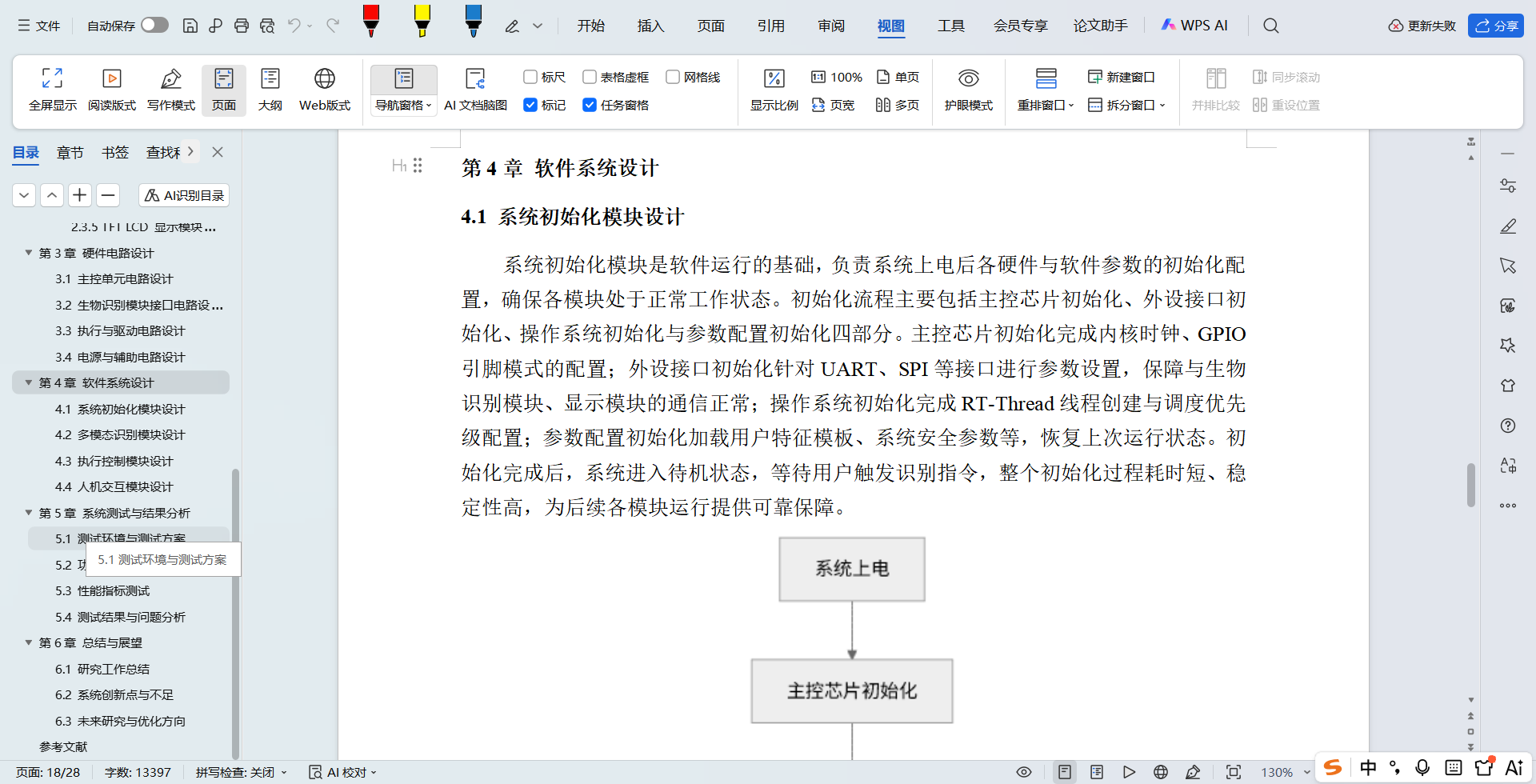Click the 130% zoom level
The height and width of the screenshot is (784, 1536).
(x=1277, y=772)
